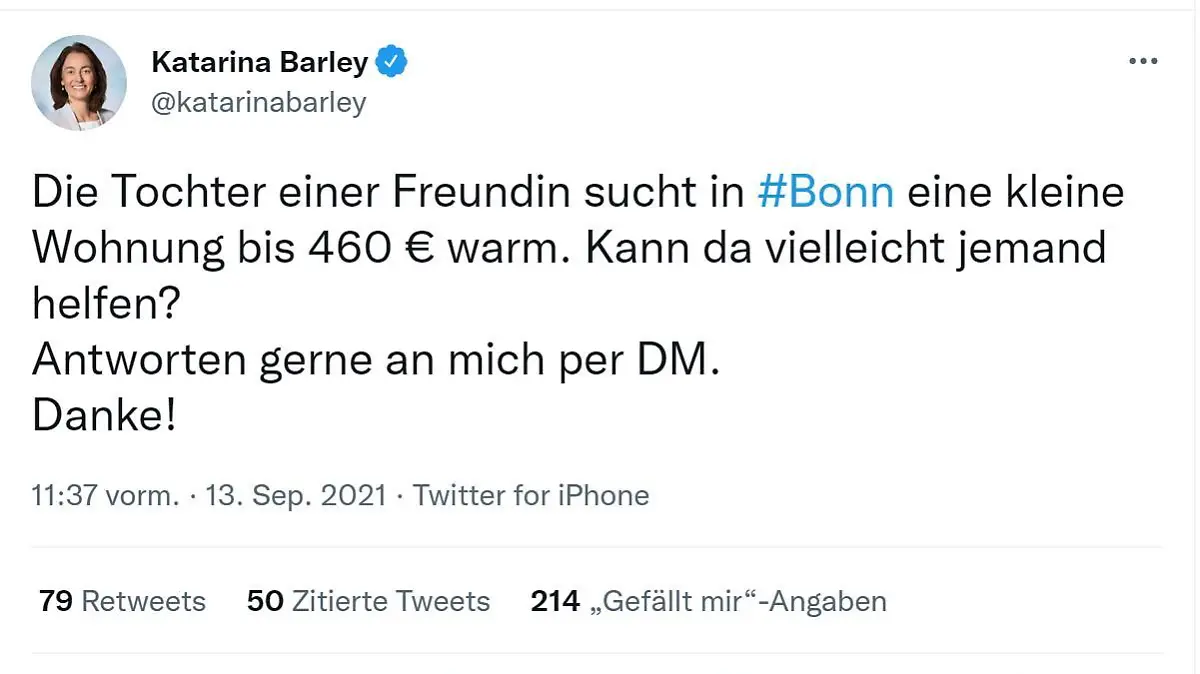Open Katarina Barley's profile picture
The height and width of the screenshot is (674, 1200).
coord(79,83)
